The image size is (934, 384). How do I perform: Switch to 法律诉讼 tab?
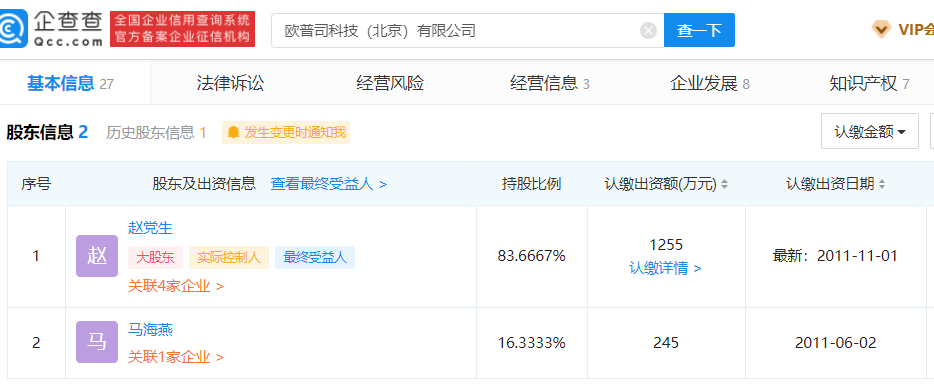click(230, 83)
